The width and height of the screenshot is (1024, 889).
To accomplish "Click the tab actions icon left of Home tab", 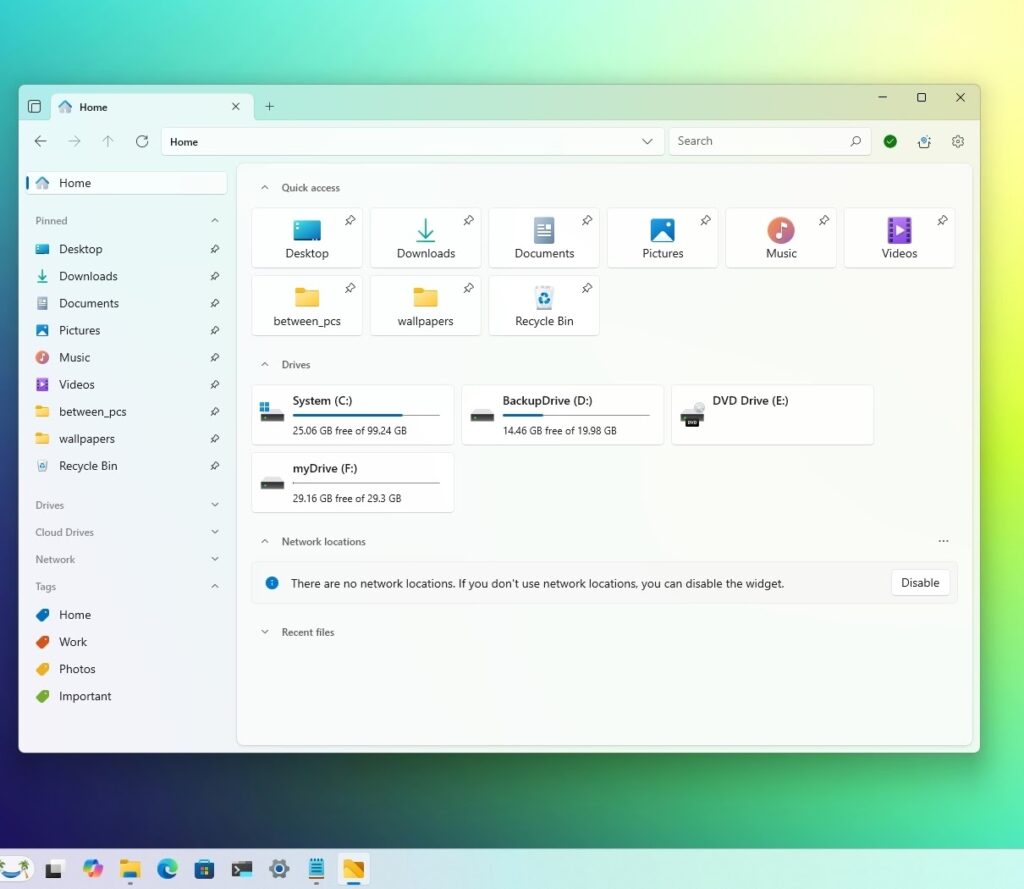I will tap(34, 107).
